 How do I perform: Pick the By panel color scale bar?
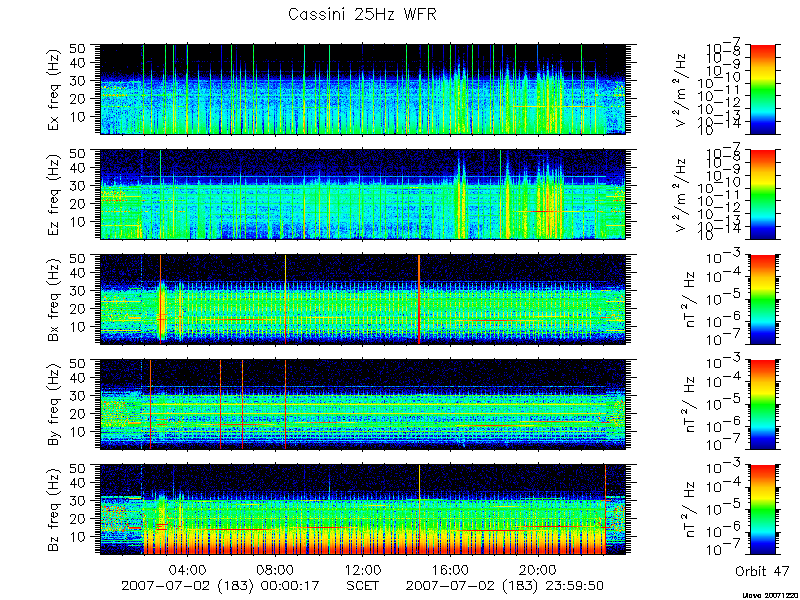point(762,405)
